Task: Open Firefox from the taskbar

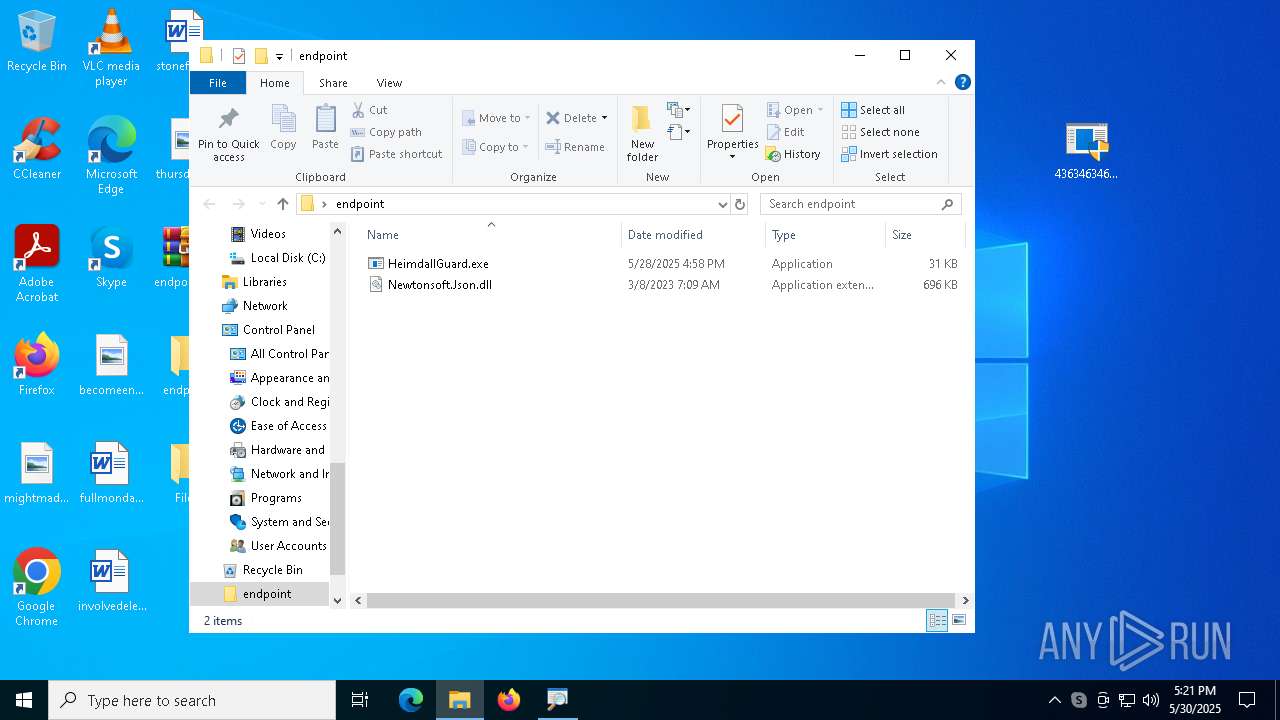Action: 509,700
